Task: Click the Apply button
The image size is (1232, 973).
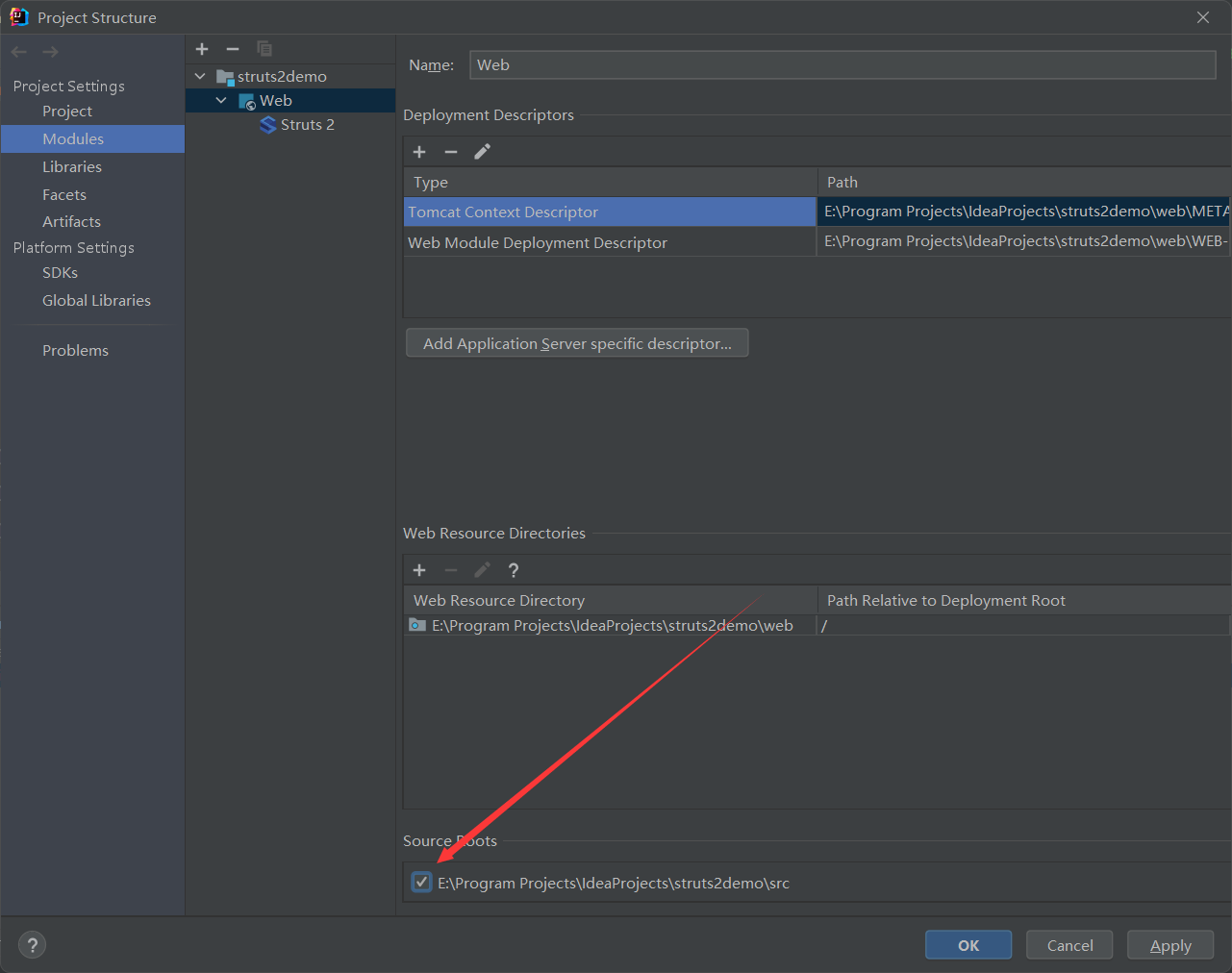Action: click(1170, 945)
